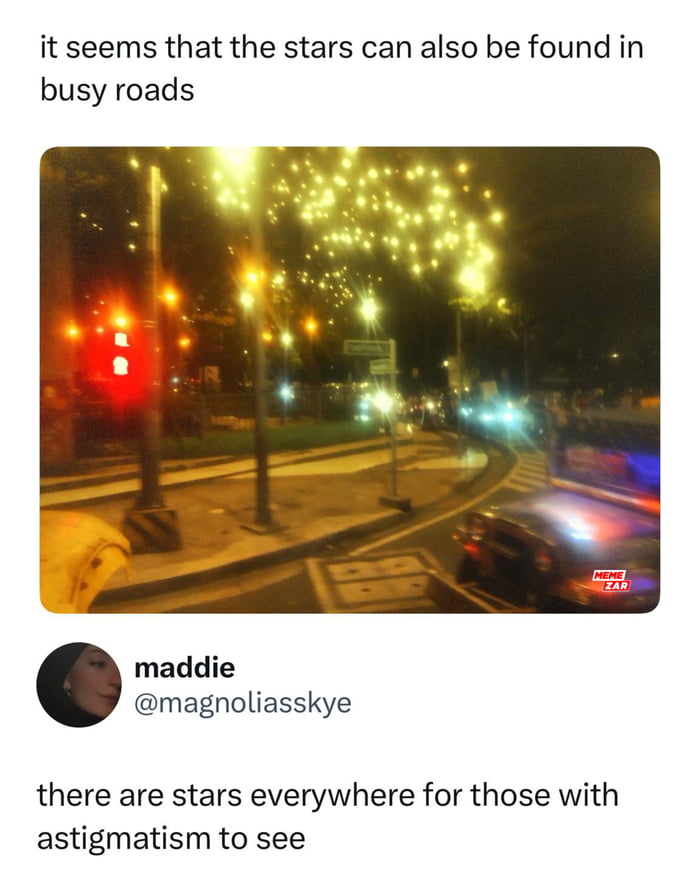
Task: Open the night street photo attachment
Action: point(350,380)
